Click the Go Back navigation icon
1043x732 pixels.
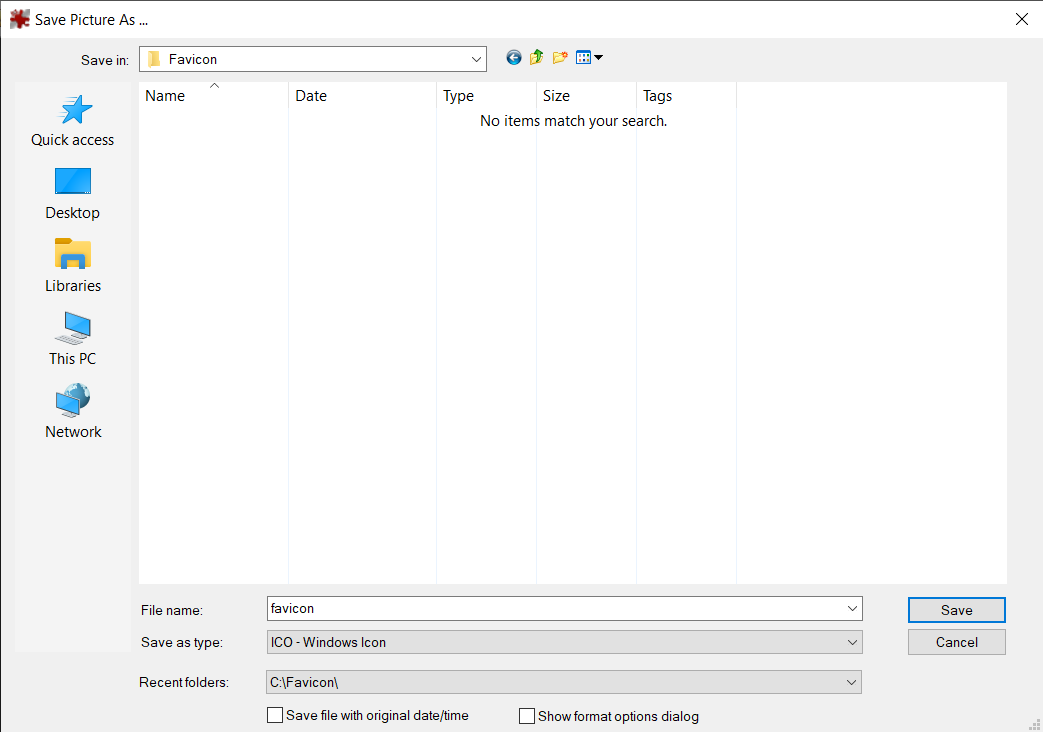click(x=513, y=57)
